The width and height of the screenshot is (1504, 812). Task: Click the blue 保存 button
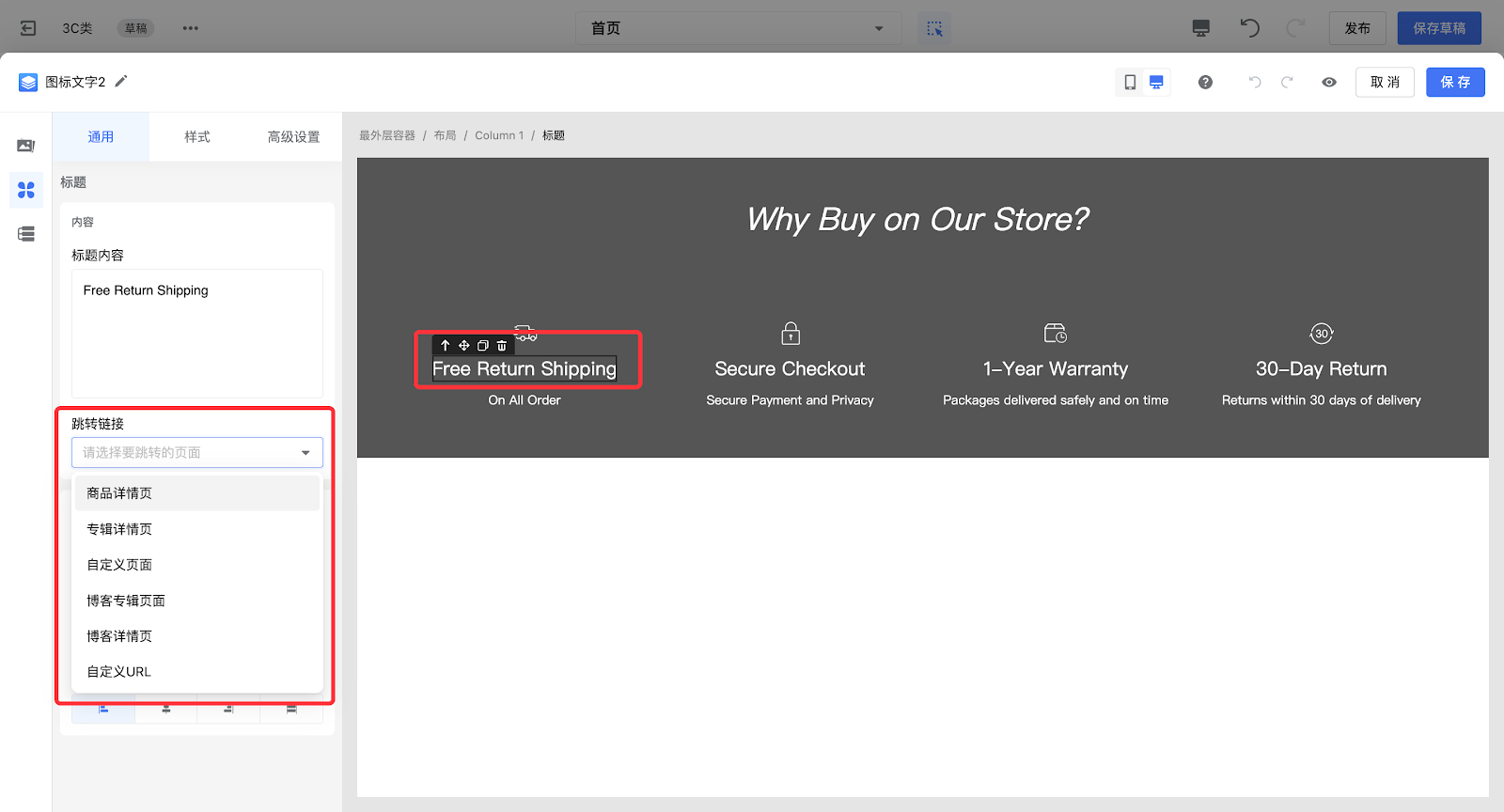[x=1455, y=83]
